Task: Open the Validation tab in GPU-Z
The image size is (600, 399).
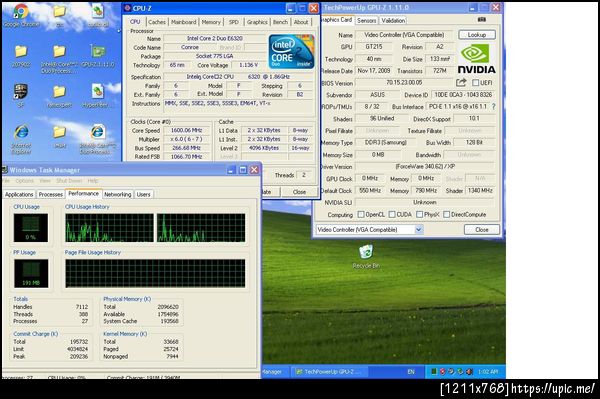Action: [393, 21]
